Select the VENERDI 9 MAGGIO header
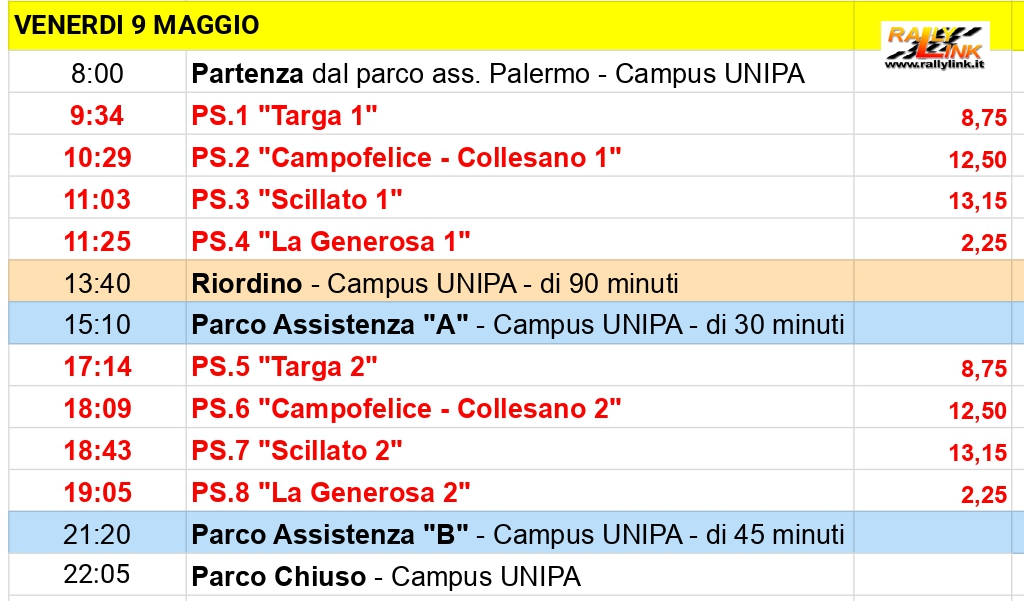 (x=137, y=25)
